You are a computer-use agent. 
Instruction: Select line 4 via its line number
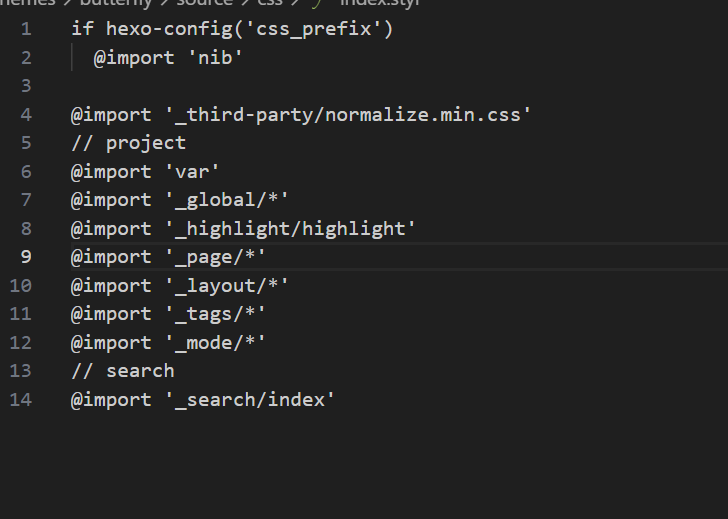click(25, 114)
